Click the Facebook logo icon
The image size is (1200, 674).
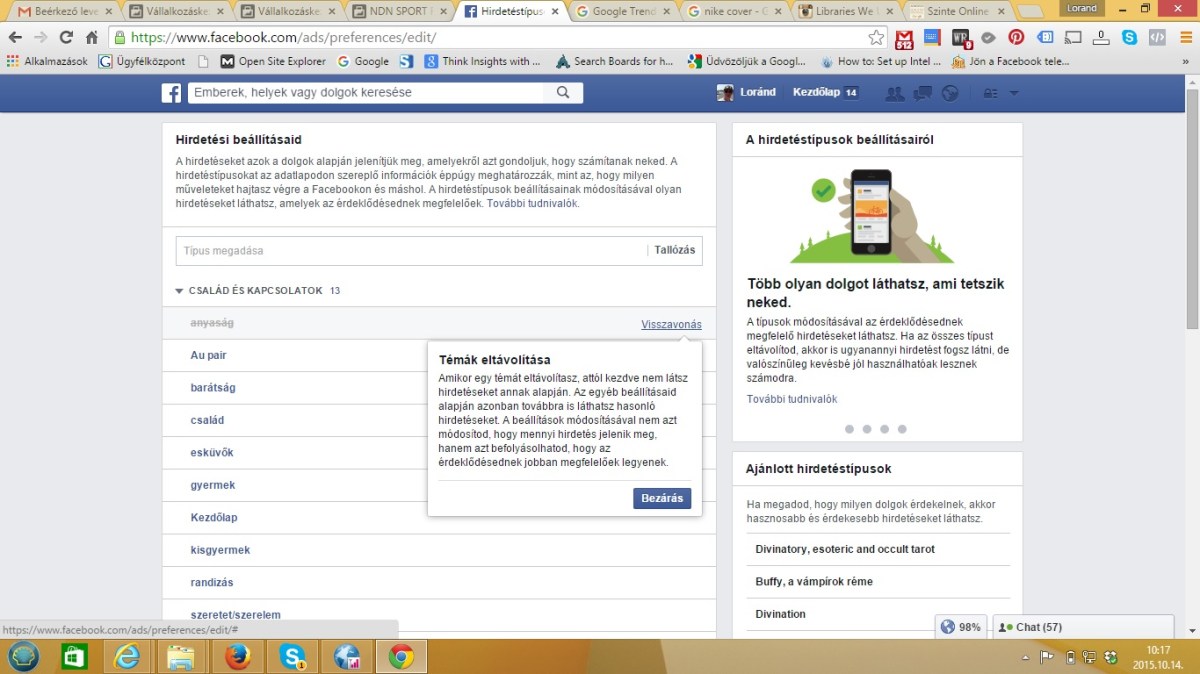point(171,93)
